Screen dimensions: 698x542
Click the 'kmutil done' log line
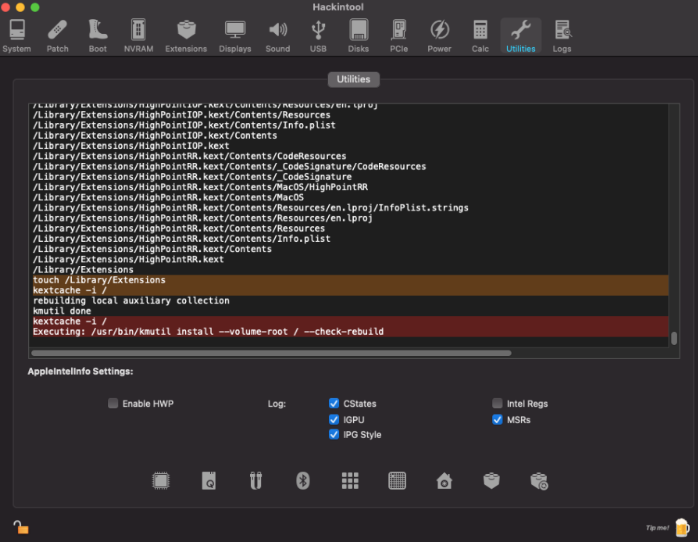[x=62, y=311]
